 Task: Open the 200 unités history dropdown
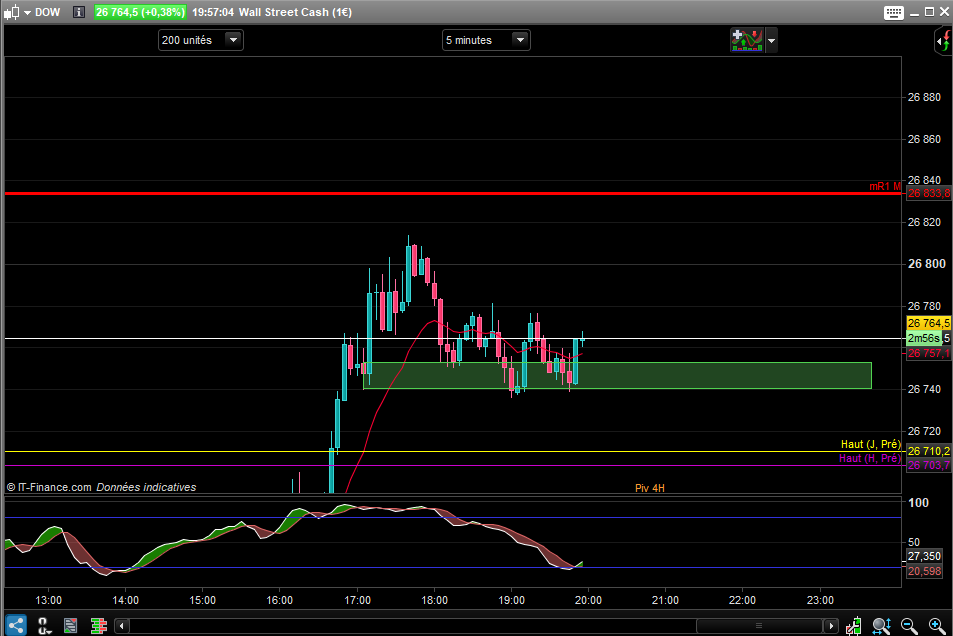201,40
